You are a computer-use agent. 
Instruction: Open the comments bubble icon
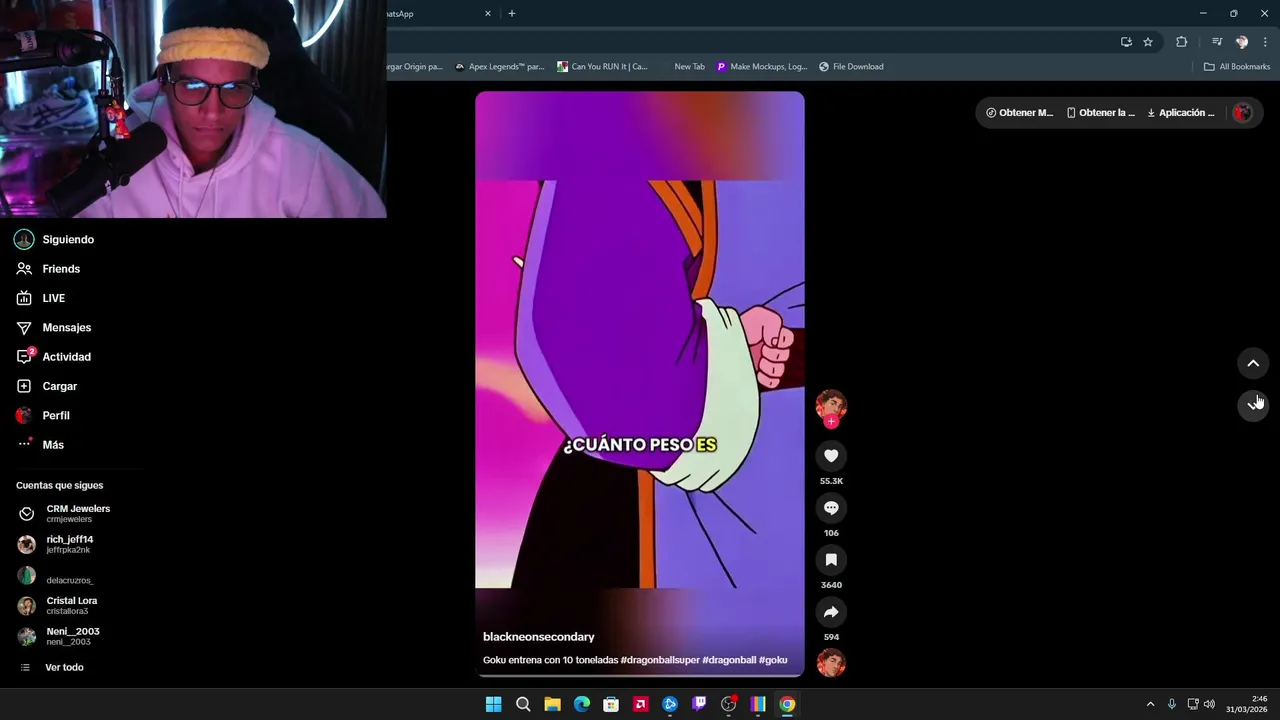tap(831, 508)
